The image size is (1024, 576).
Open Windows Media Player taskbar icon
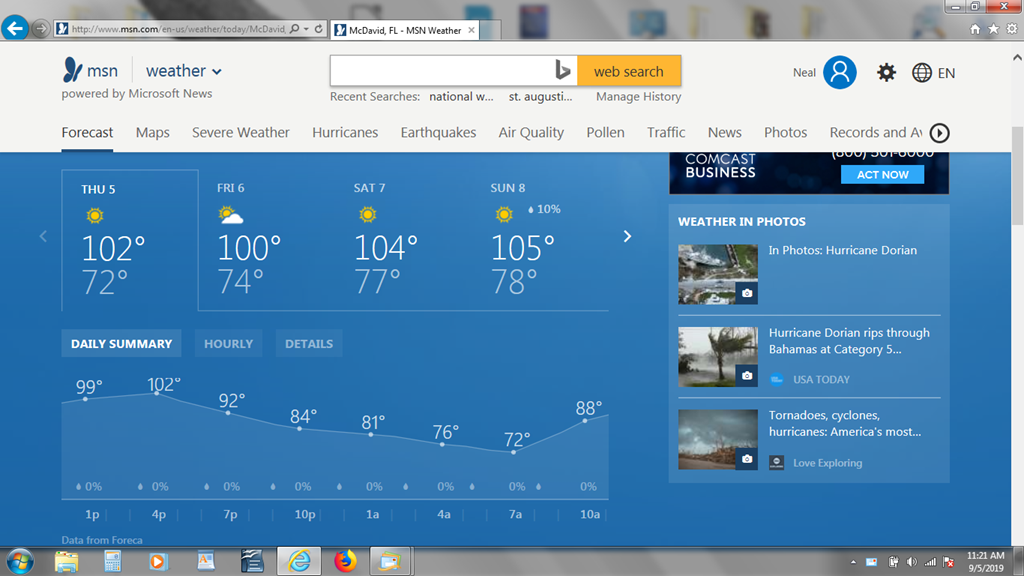coord(158,561)
